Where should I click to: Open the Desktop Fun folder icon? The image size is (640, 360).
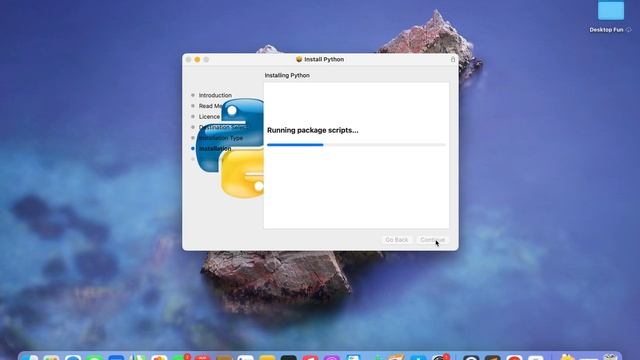tap(611, 10)
